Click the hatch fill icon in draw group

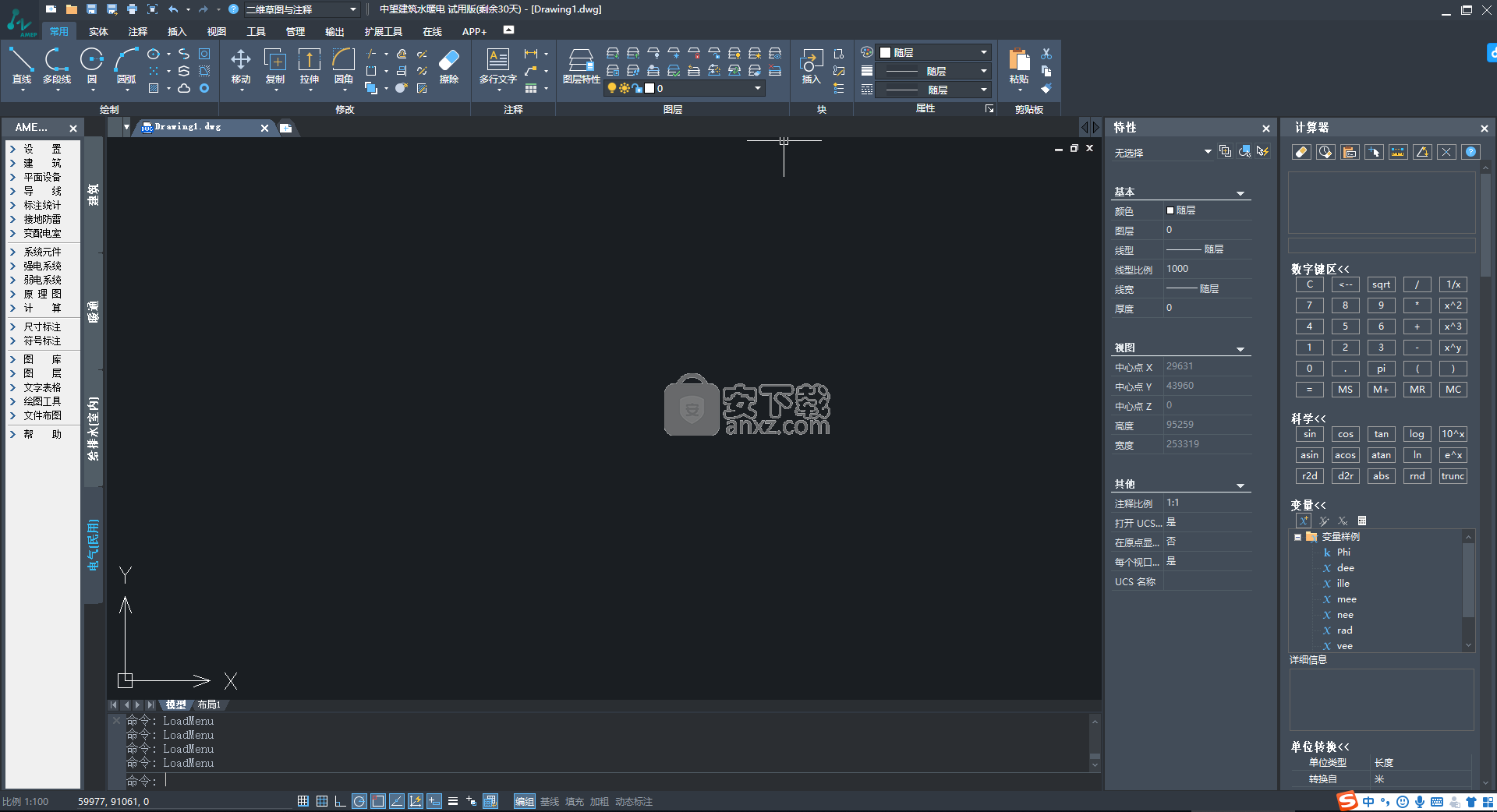tap(154, 88)
